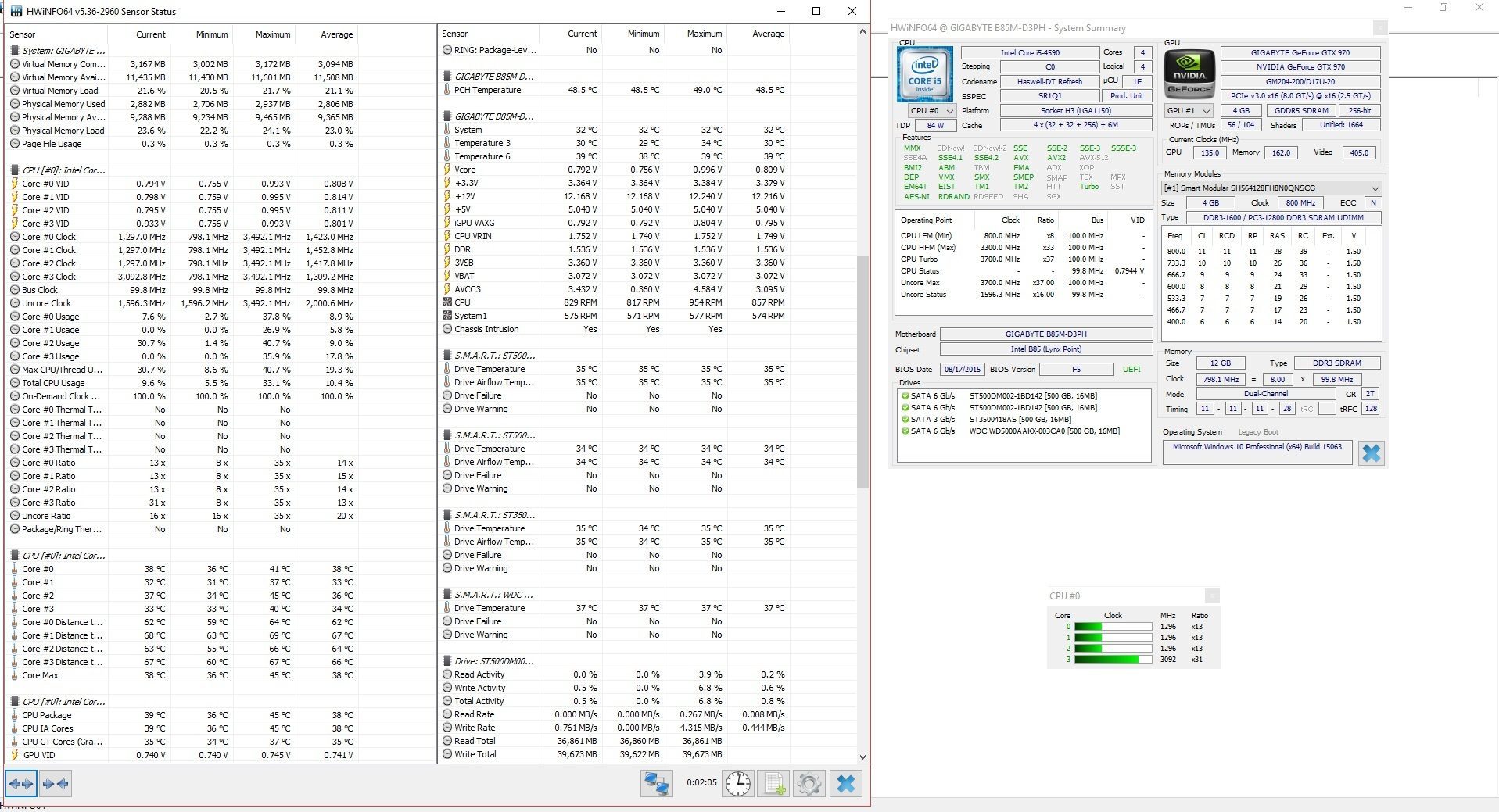This screenshot has width=1499, height=812.
Task: Click the sensor list vertical scrollbar thumb
Action: click(x=863, y=372)
